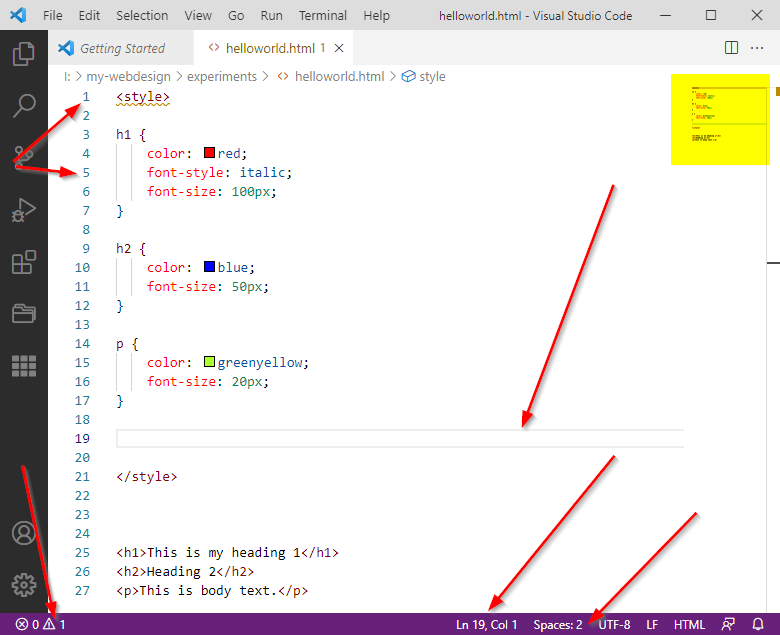
Task: Click the blue color swatch on line 10
Action: tap(209, 267)
